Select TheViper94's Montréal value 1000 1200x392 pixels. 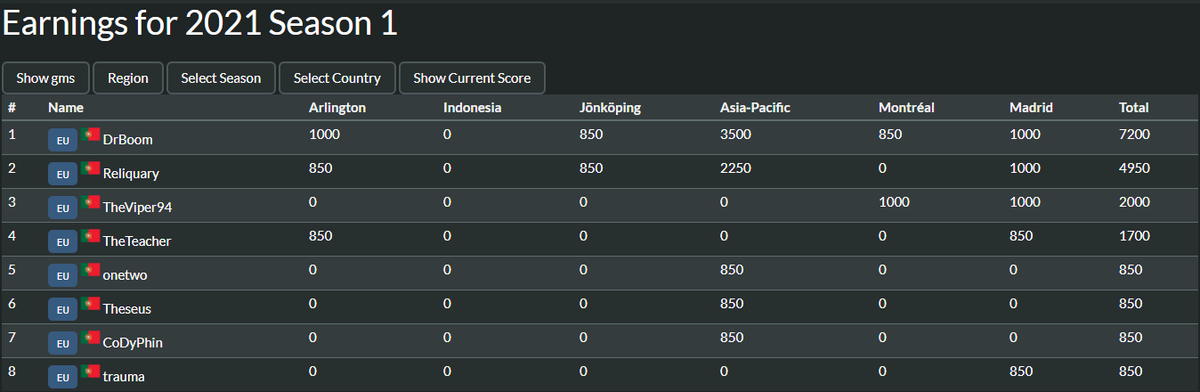pyautogui.click(x=893, y=202)
